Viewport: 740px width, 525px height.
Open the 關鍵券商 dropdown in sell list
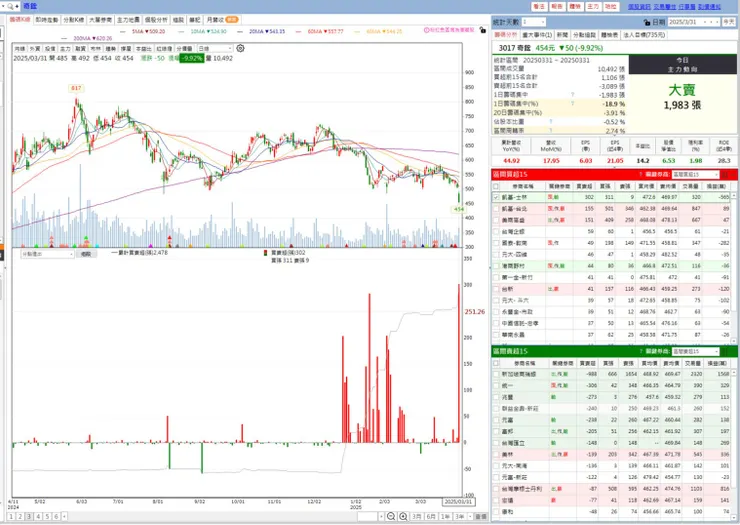[x=695, y=351]
